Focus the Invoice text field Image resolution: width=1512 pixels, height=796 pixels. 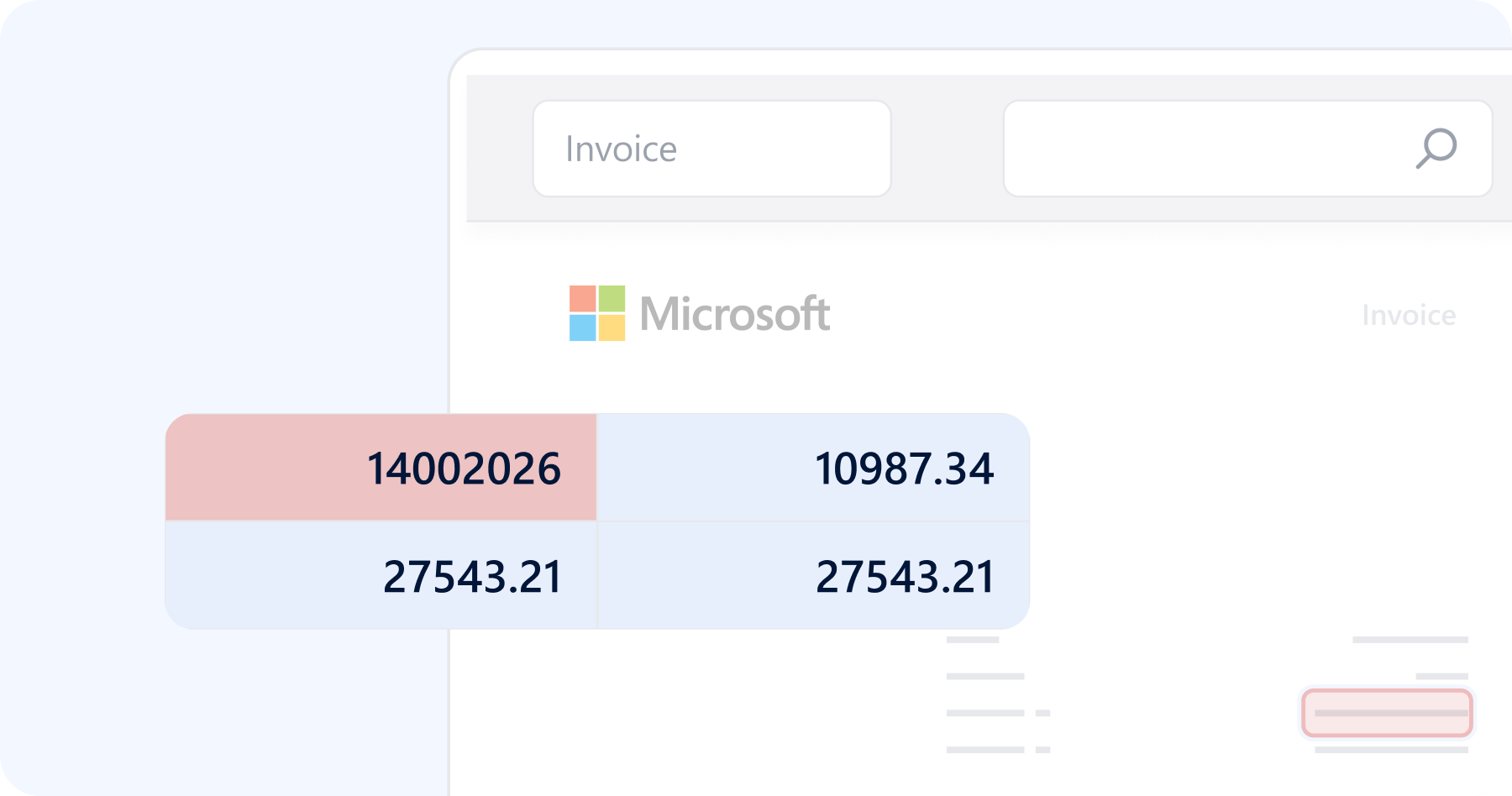coord(711,149)
